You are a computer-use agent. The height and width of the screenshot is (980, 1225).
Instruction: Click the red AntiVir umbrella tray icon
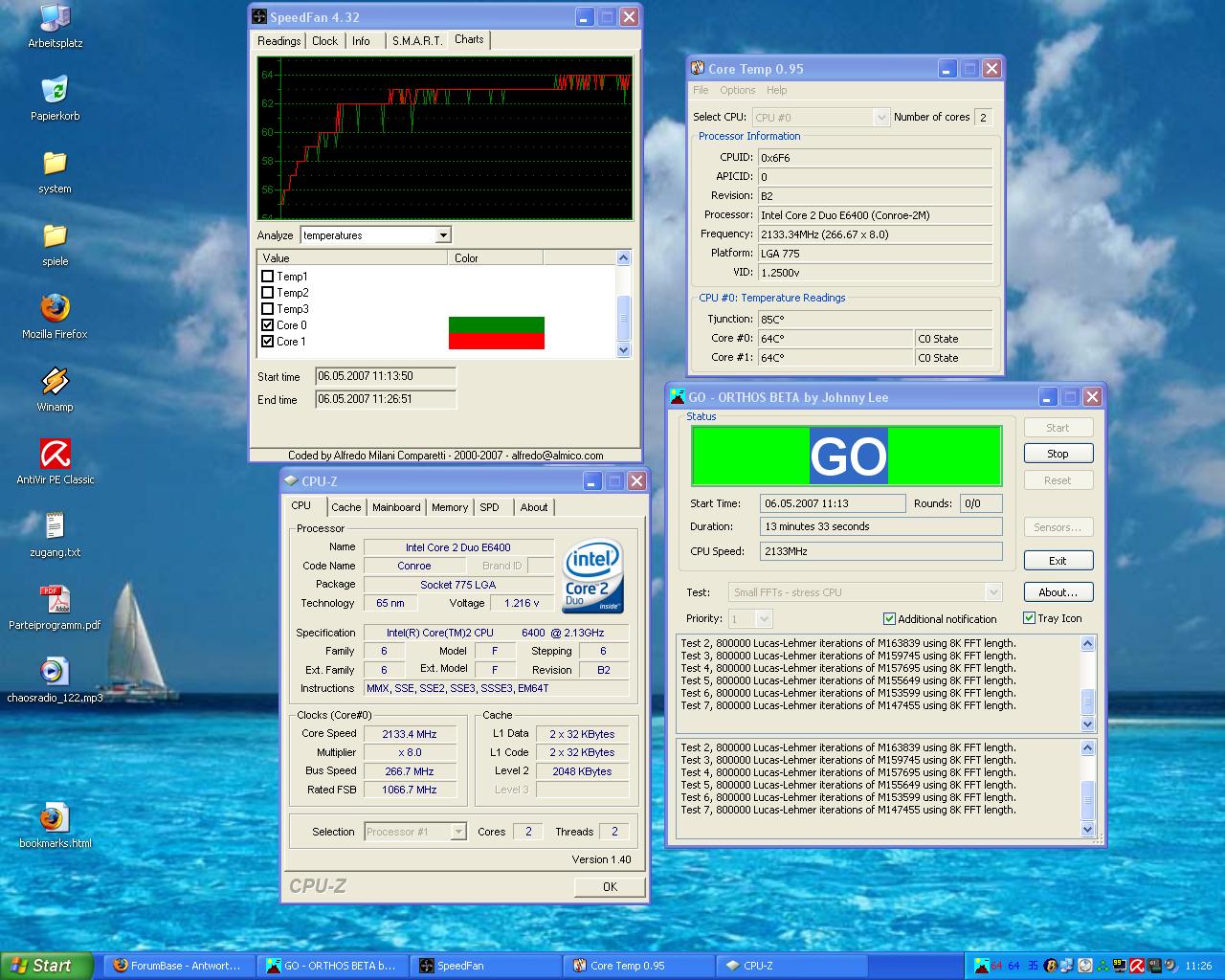pyautogui.click(x=1137, y=966)
